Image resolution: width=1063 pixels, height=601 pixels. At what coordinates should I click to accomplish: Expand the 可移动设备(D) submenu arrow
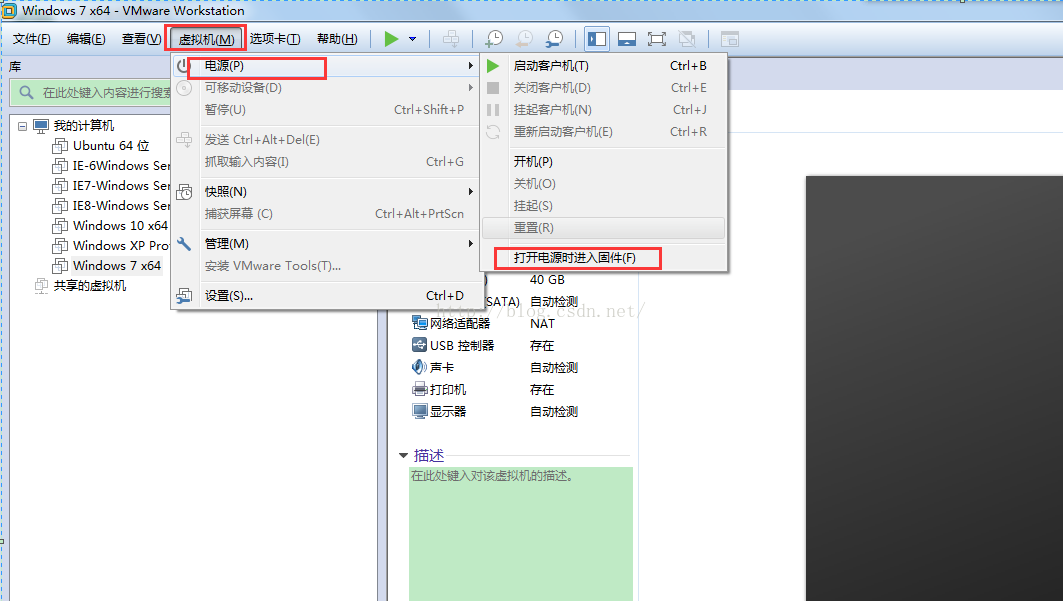pos(470,87)
